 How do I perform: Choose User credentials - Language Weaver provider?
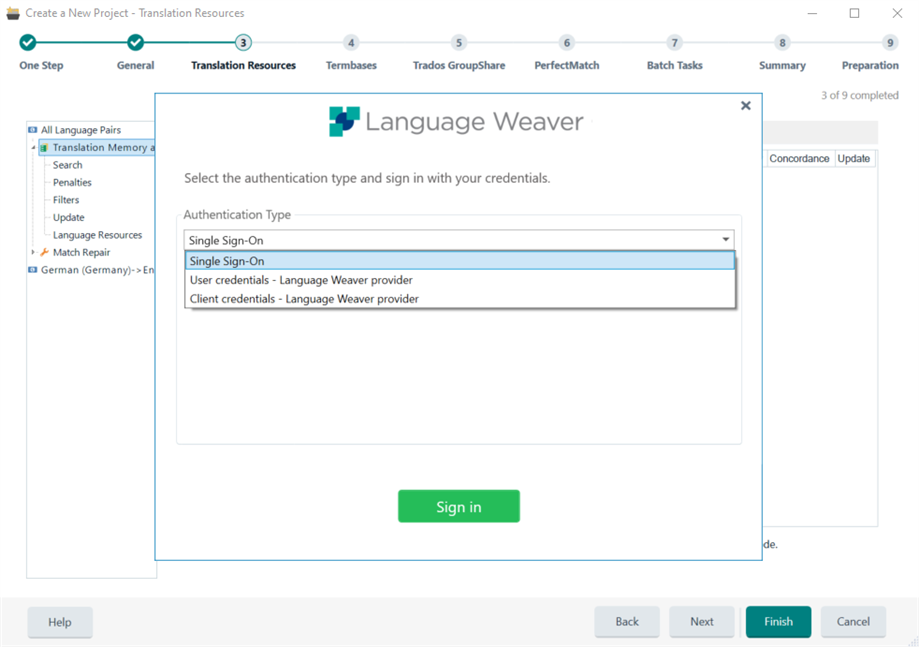point(460,280)
